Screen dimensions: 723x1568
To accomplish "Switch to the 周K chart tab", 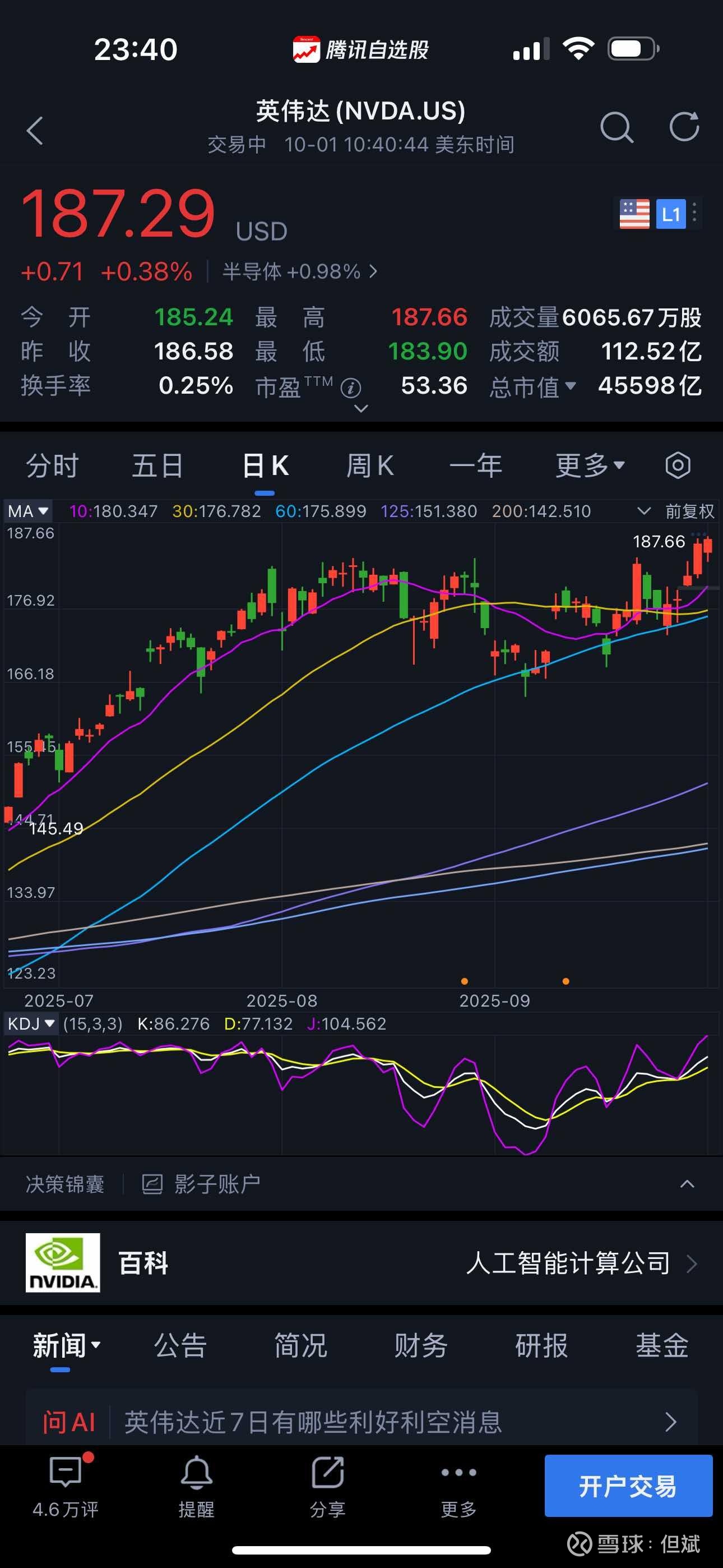I will click(x=369, y=465).
